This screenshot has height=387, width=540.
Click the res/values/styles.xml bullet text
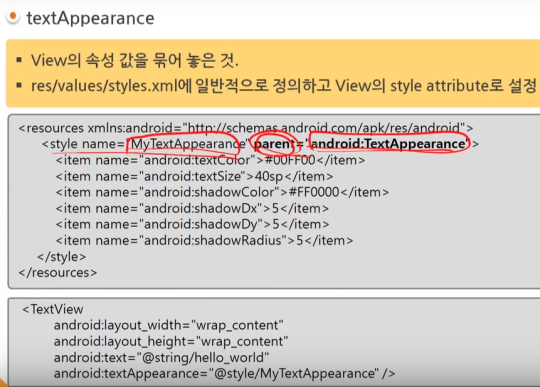(x=284, y=86)
